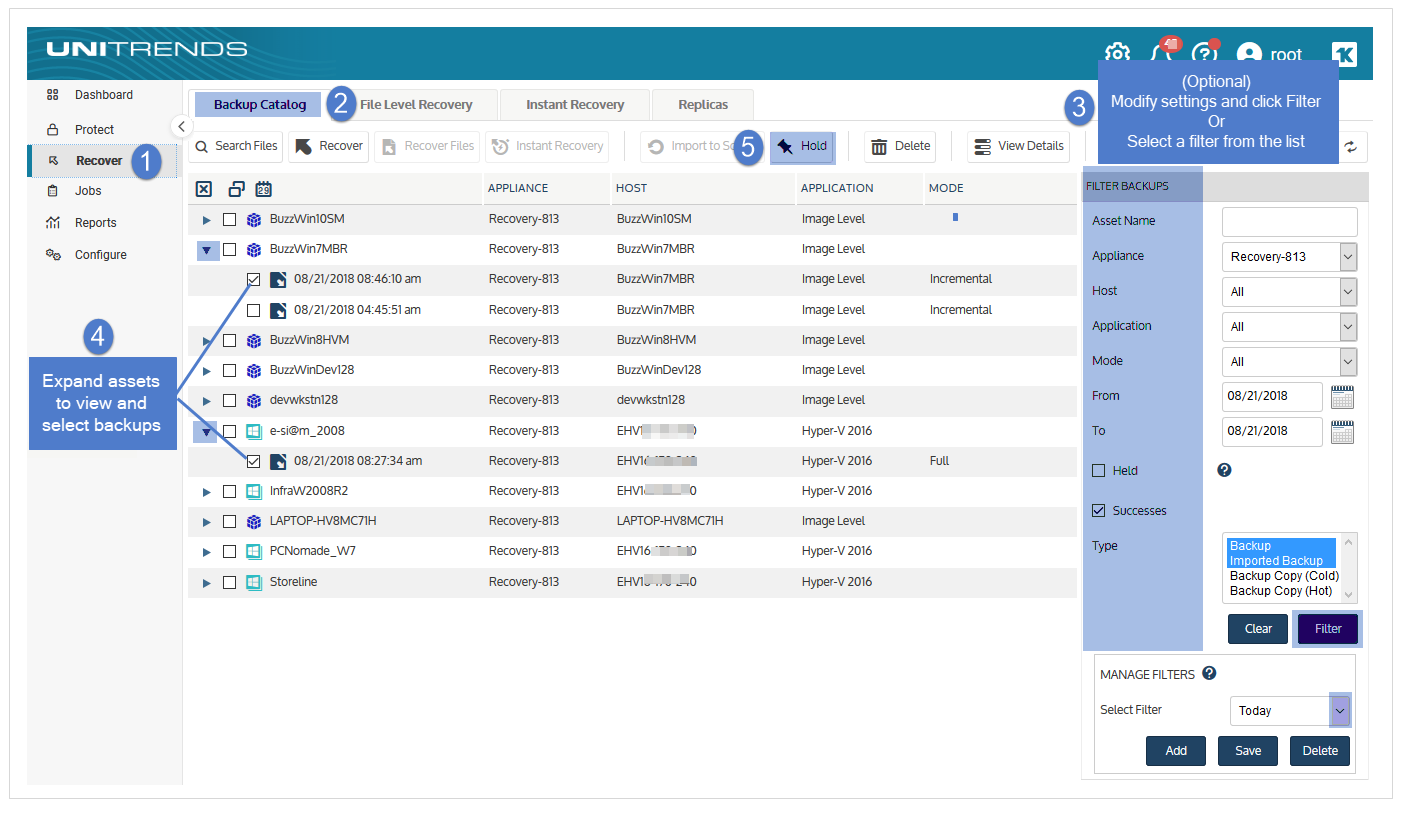Click the BuzzWin10SM asset cube icon
This screenshot has height=822, width=1414.
click(253, 219)
